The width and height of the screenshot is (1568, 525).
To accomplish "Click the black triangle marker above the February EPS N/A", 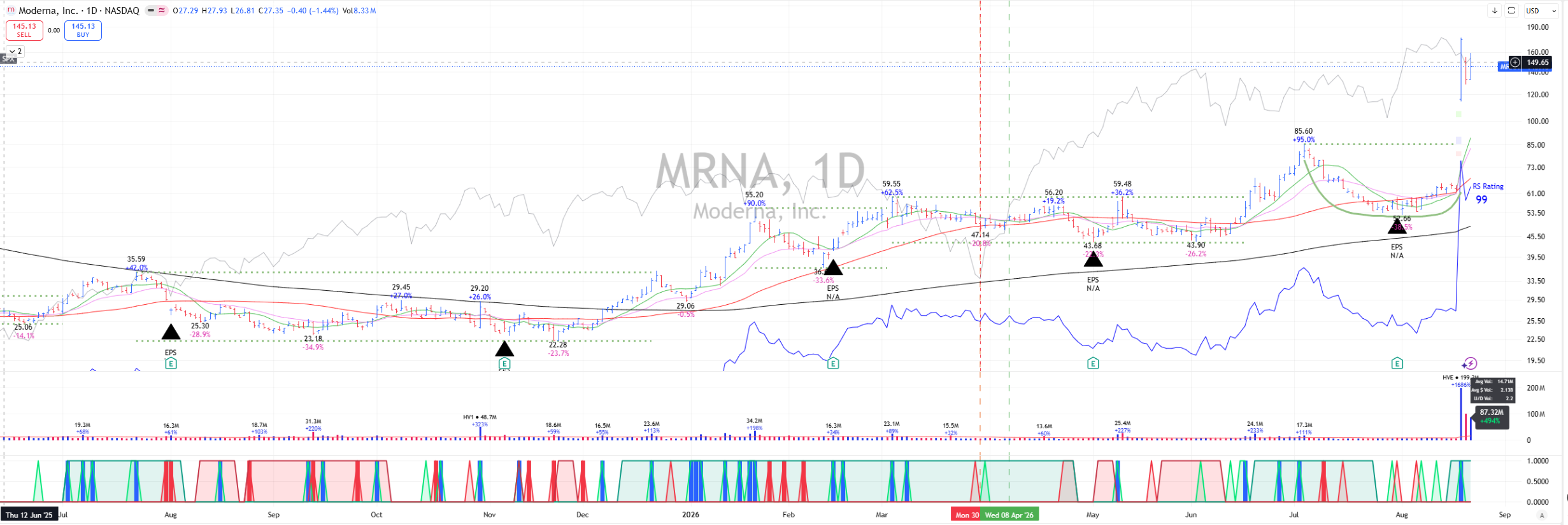I will point(833,267).
